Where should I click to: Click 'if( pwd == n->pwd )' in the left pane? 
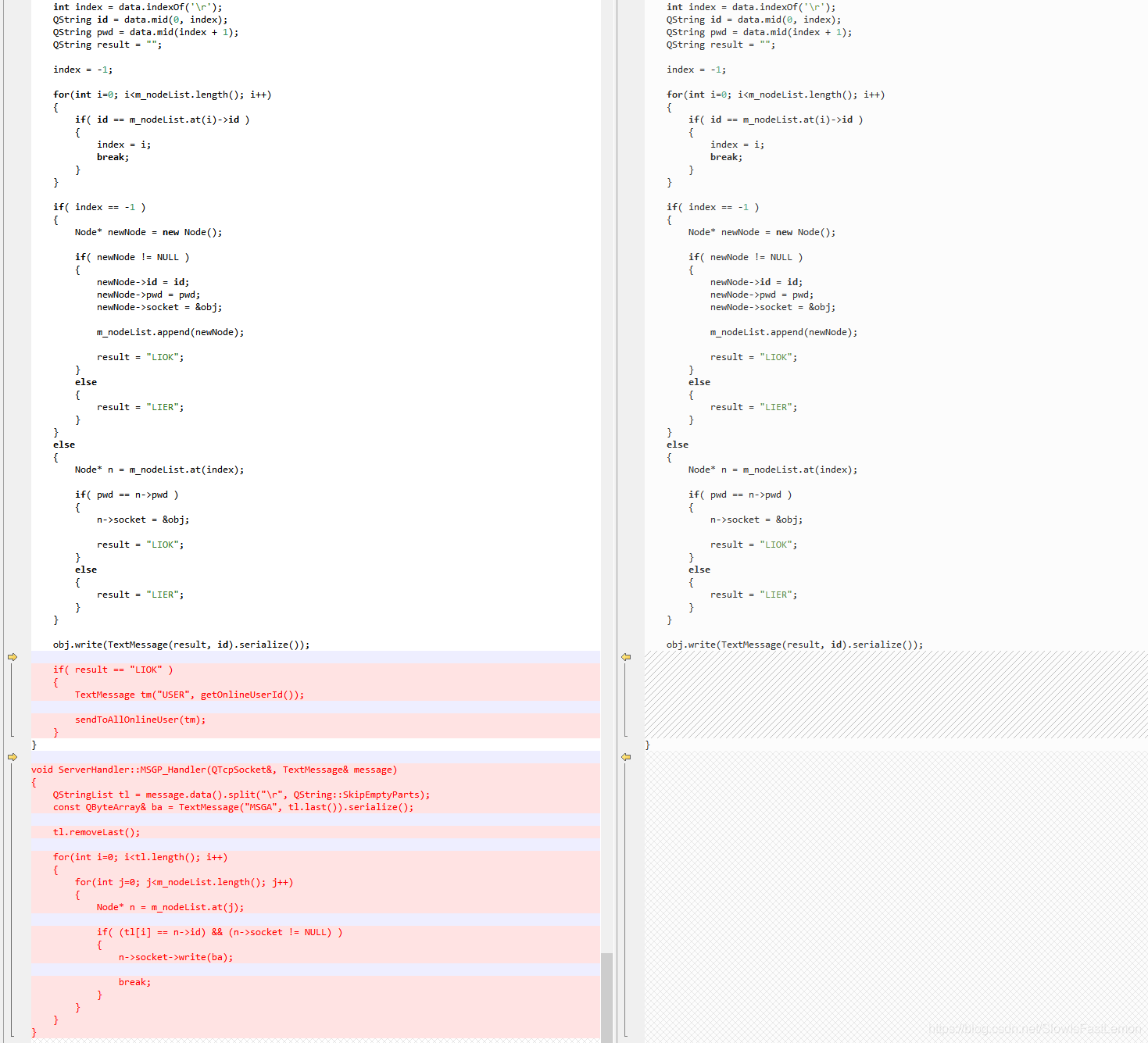pos(127,495)
